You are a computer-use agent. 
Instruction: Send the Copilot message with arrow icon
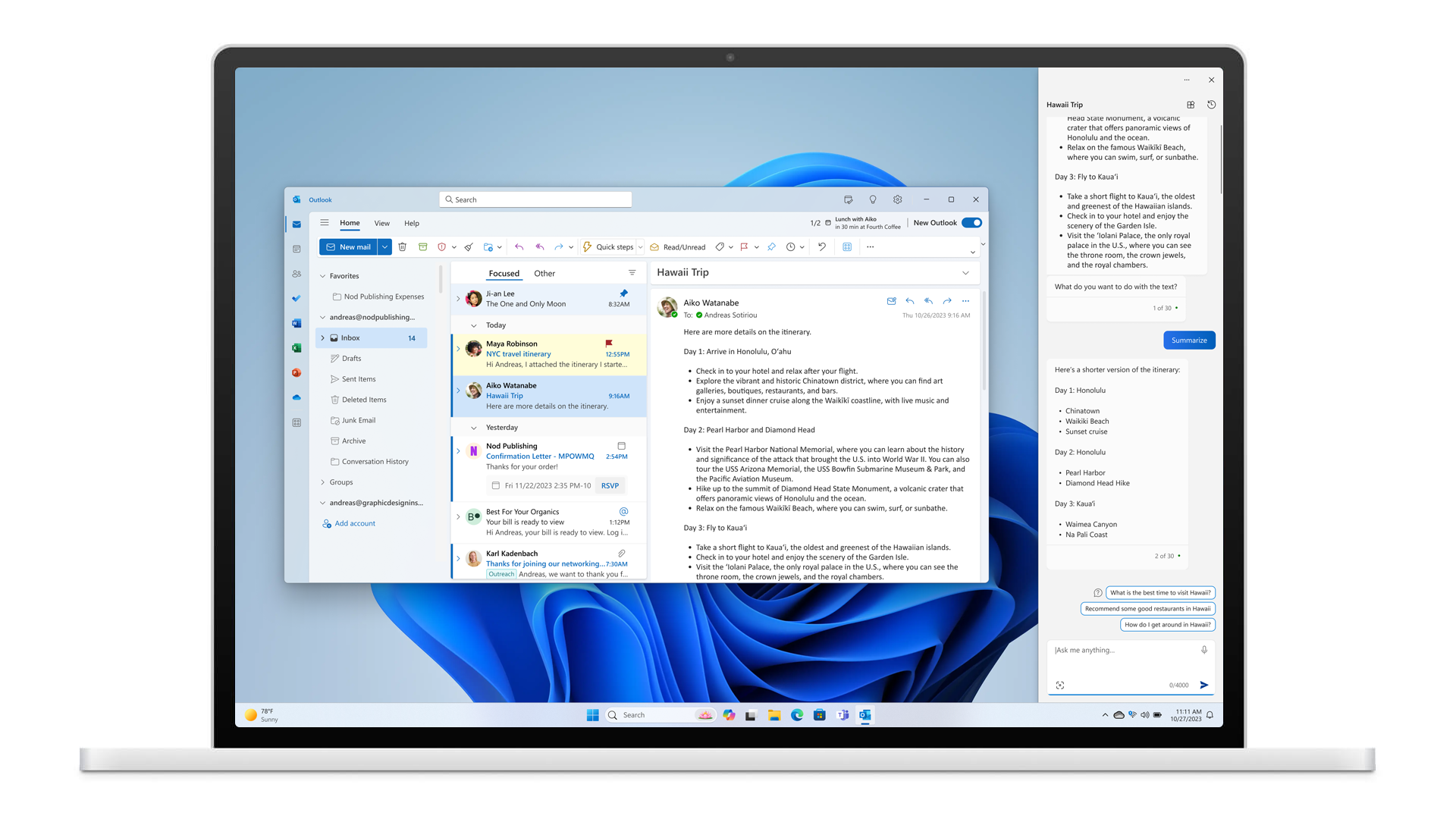pyautogui.click(x=1204, y=685)
